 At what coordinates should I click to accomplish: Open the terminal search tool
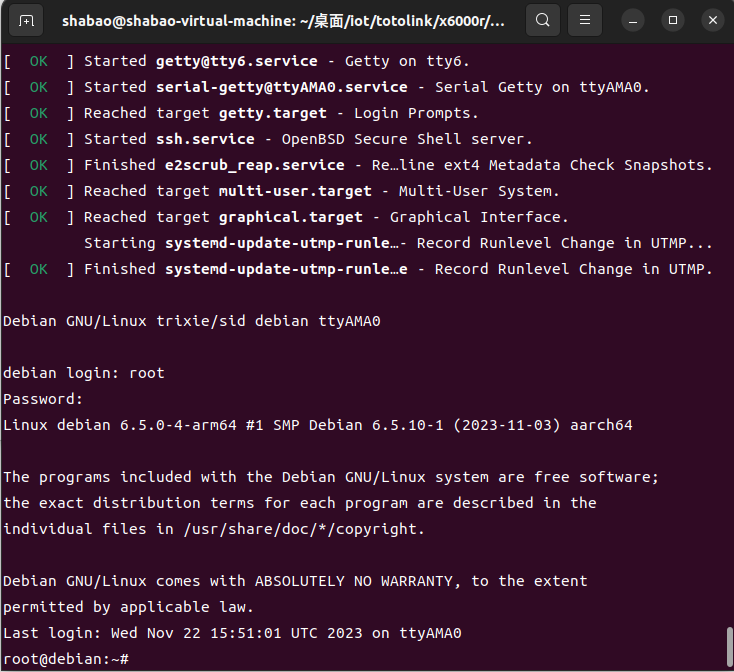click(543, 20)
